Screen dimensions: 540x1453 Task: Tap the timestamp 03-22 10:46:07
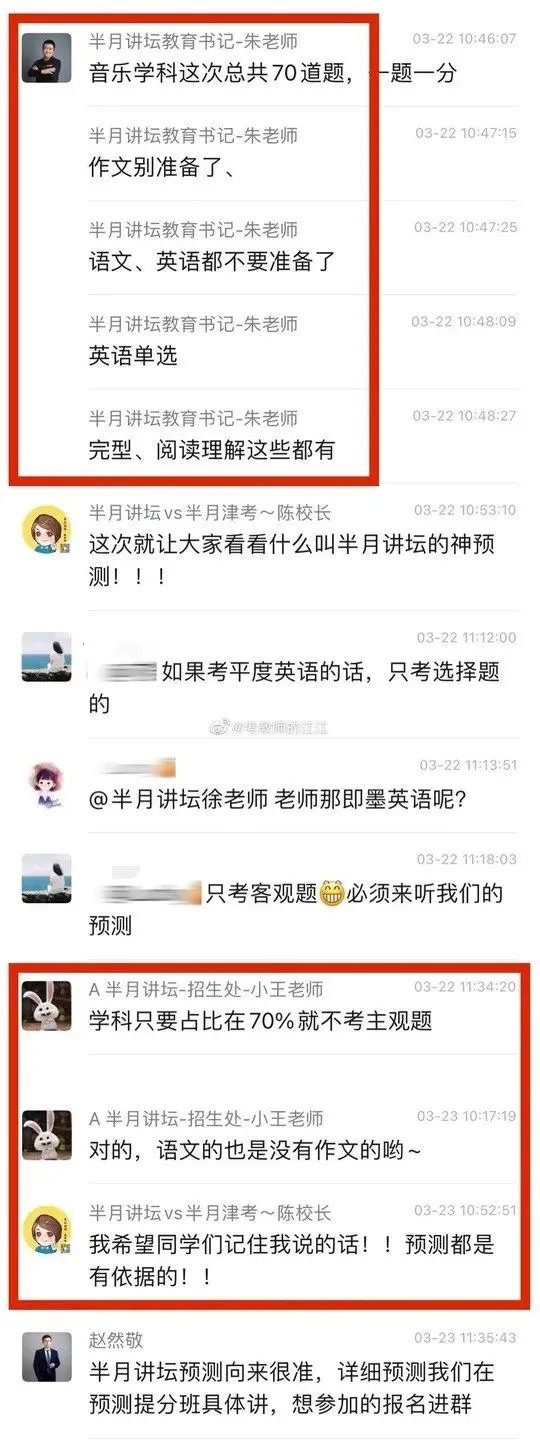click(x=465, y=39)
